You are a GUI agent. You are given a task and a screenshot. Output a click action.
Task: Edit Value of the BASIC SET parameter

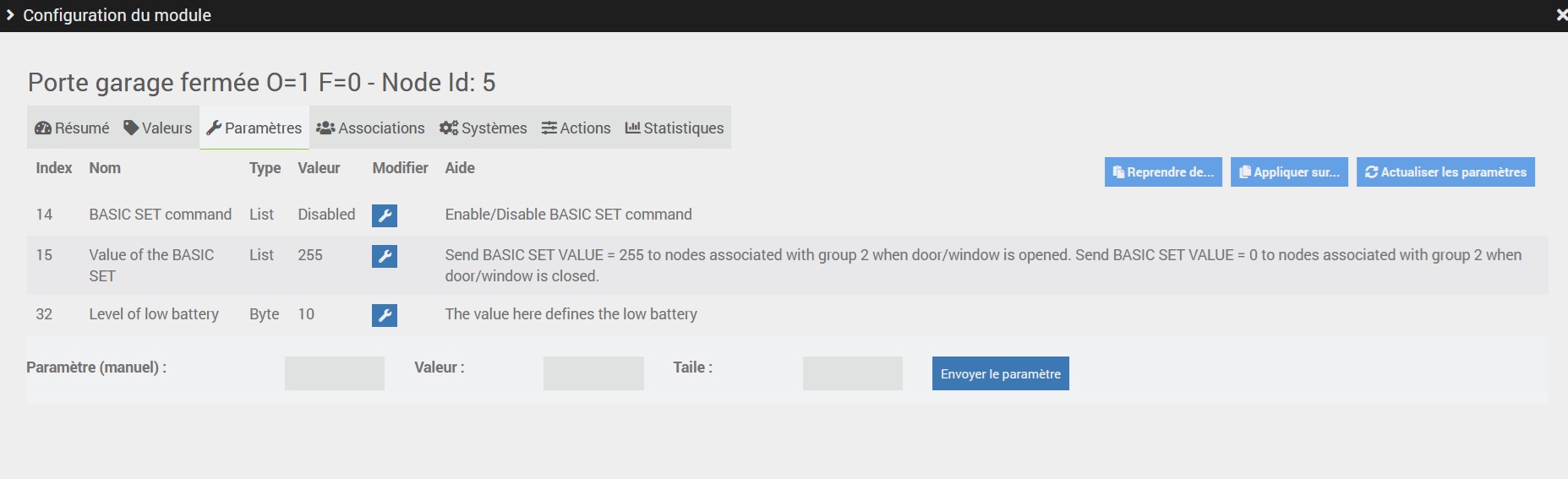pos(385,256)
